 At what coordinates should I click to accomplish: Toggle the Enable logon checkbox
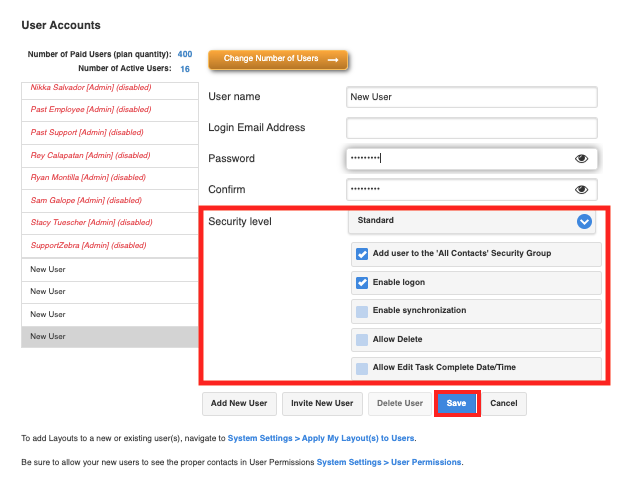click(362, 283)
